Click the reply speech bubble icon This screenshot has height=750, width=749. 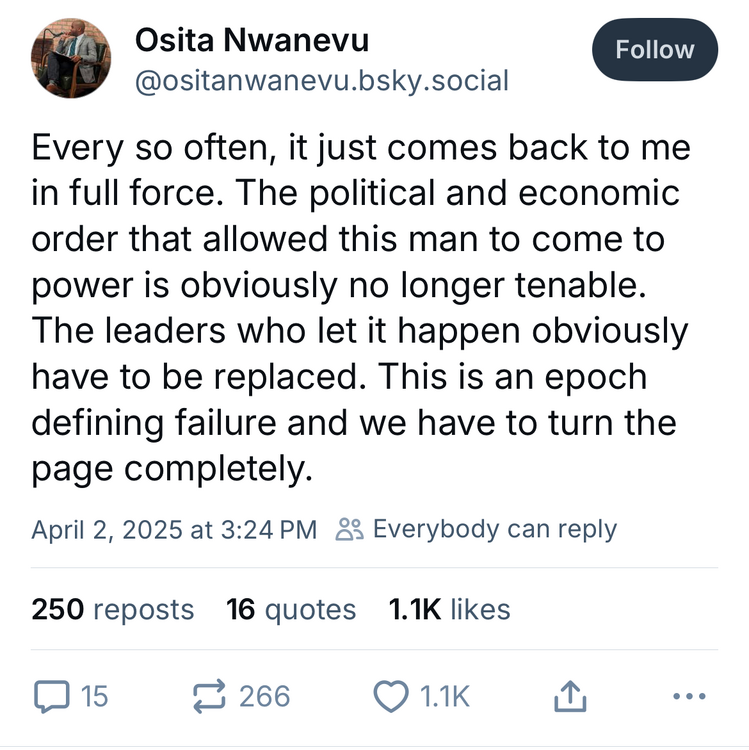[48, 696]
